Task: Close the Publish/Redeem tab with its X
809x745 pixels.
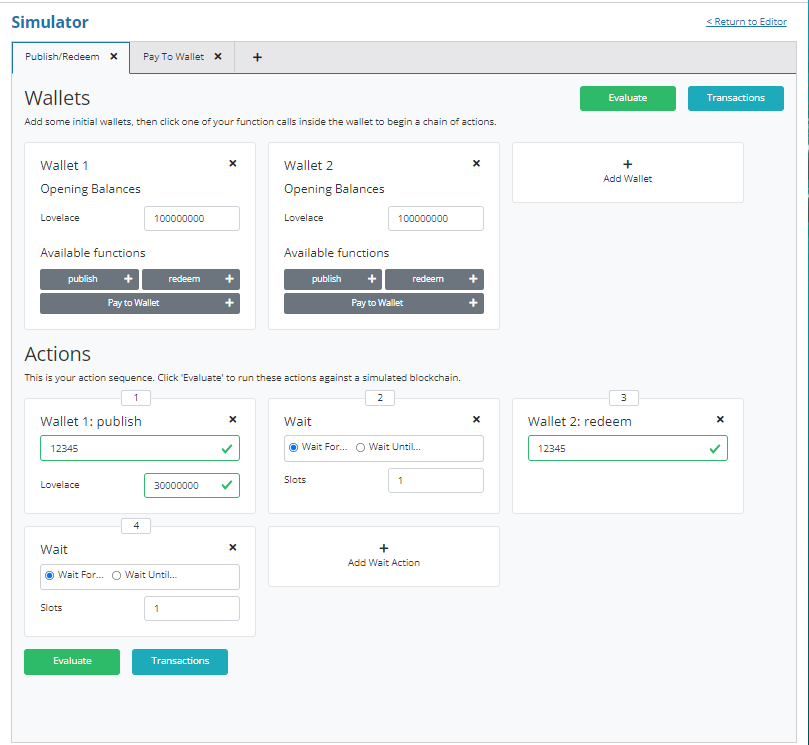Action: click(114, 57)
